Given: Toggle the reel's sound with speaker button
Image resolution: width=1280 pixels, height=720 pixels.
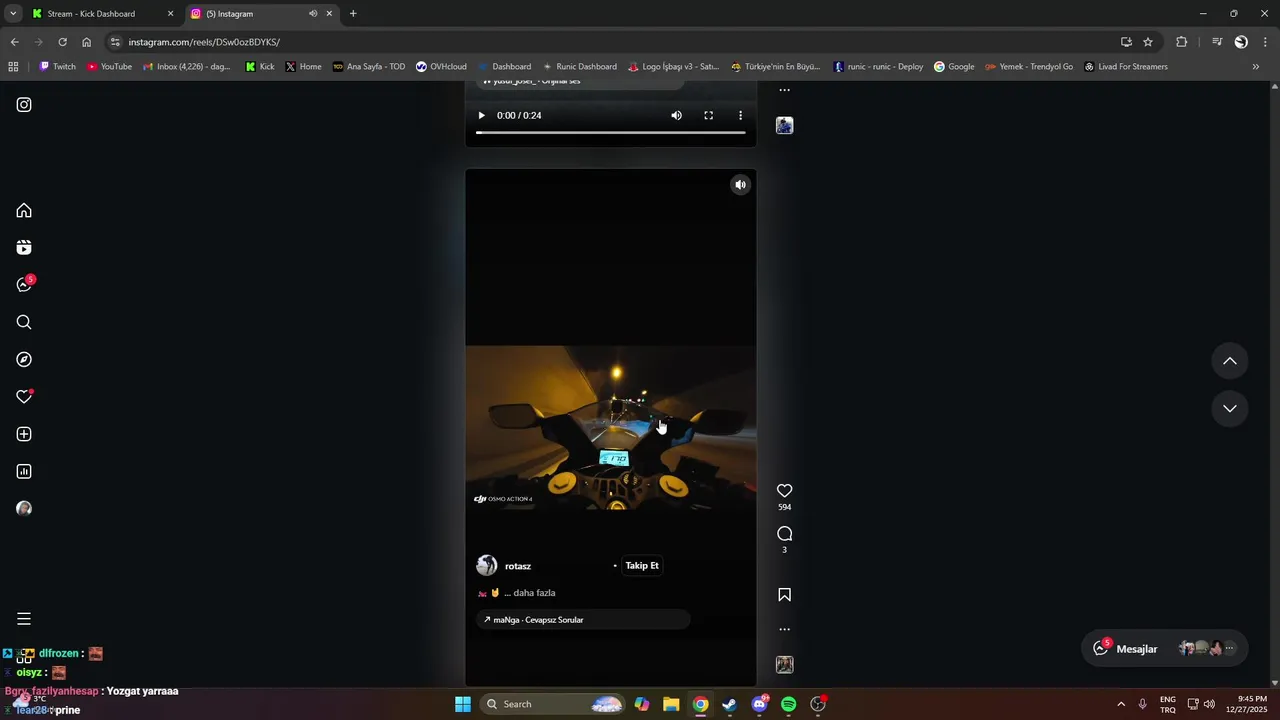Looking at the screenshot, I should coord(740,185).
